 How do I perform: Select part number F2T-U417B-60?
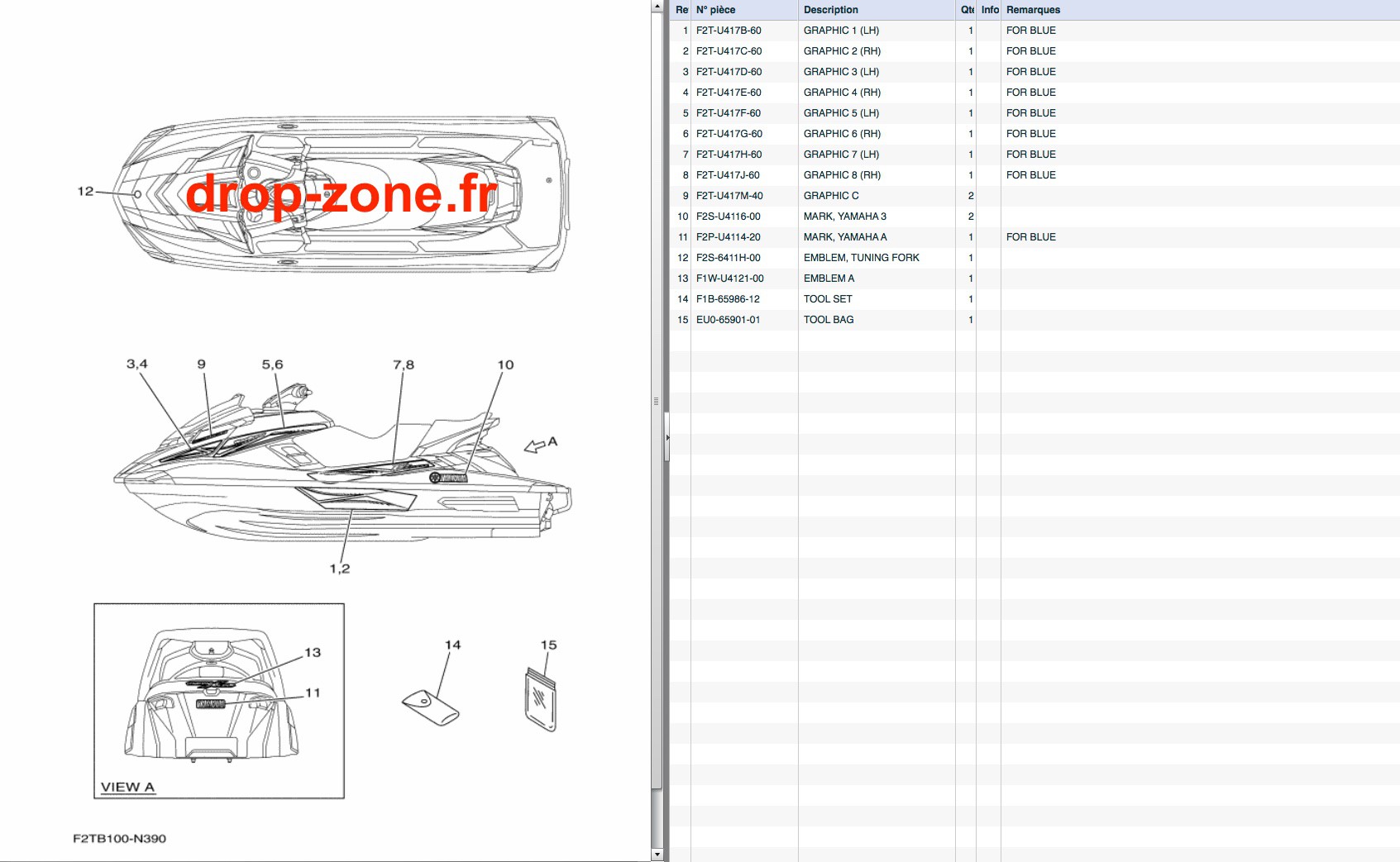[729, 31]
